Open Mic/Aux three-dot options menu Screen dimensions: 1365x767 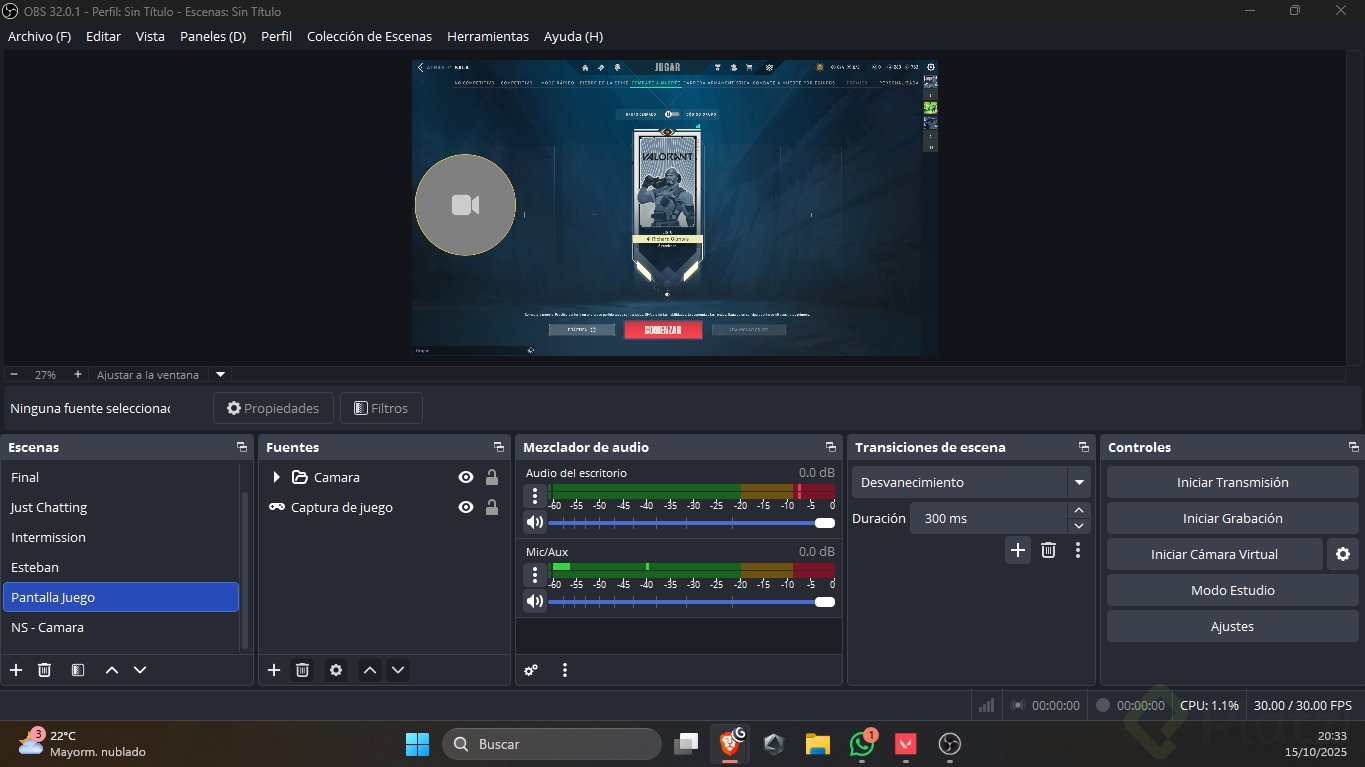click(535, 575)
